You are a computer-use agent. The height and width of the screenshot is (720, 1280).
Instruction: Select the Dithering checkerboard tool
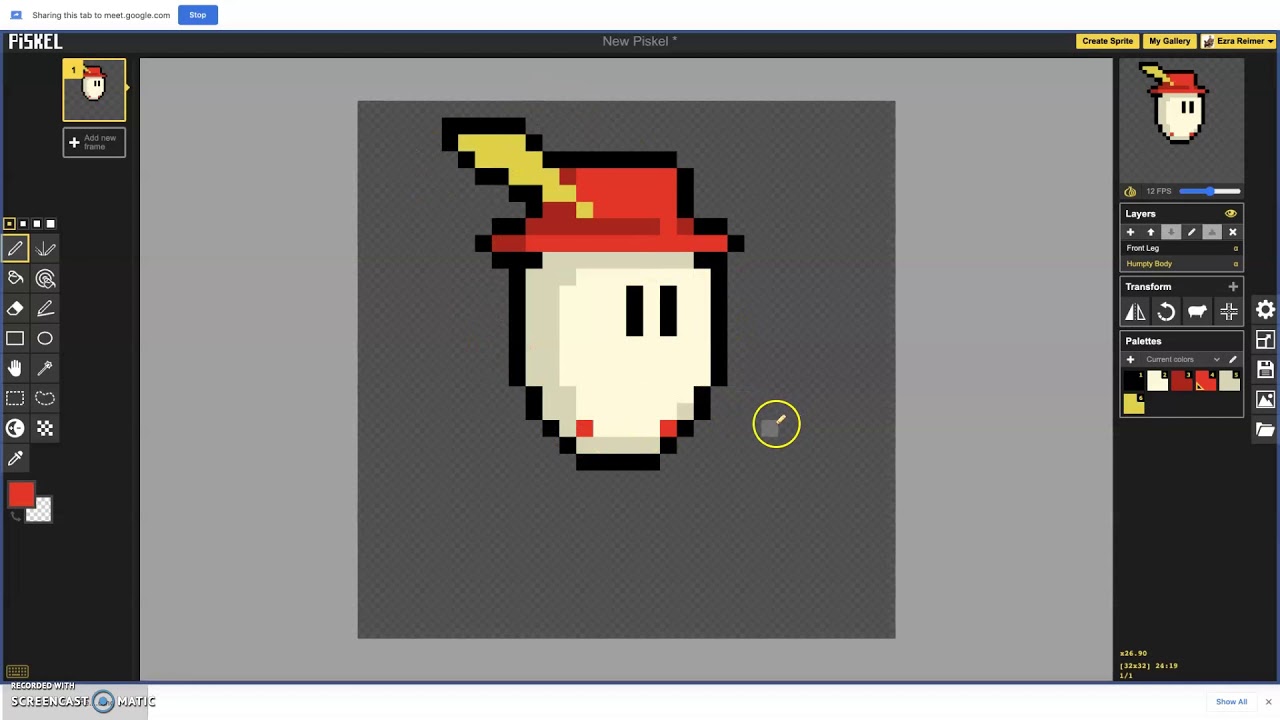45,428
